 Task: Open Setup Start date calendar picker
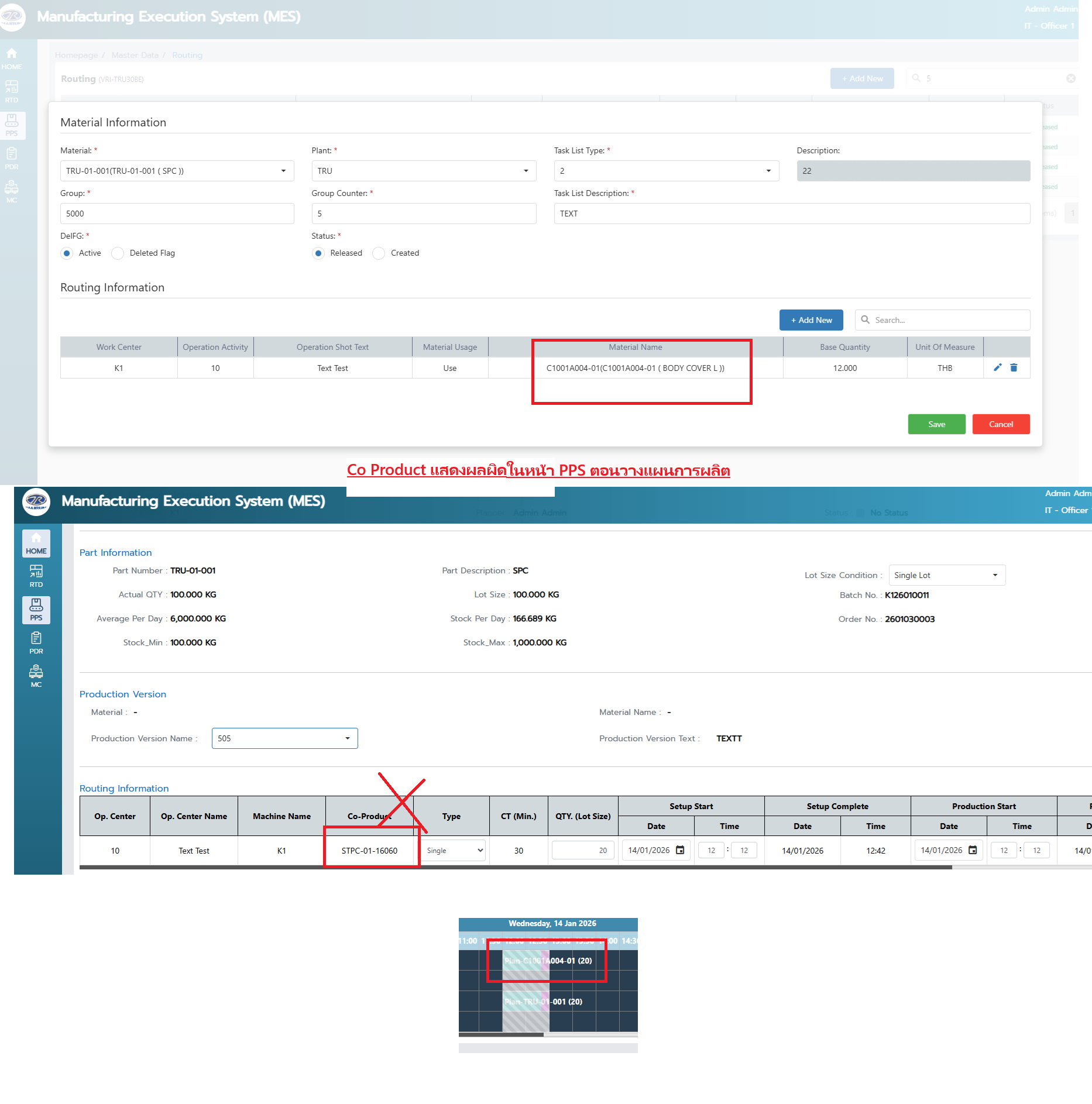[680, 850]
